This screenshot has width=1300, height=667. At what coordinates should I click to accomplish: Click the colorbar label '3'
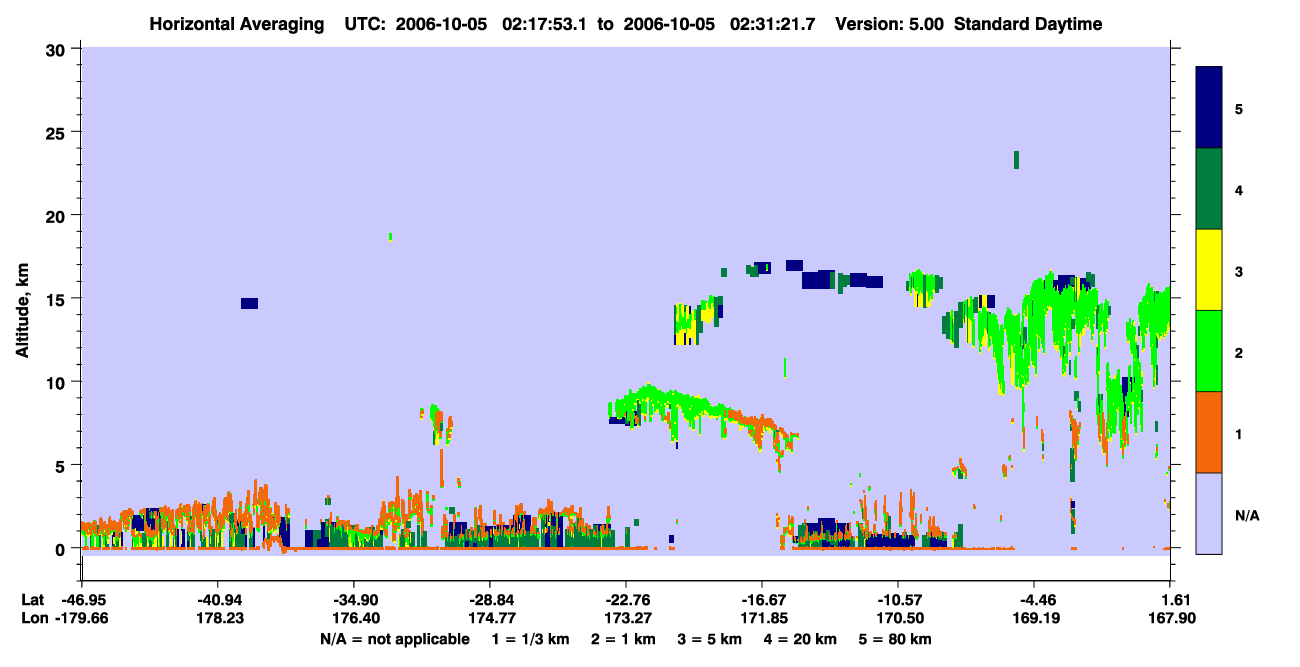point(1239,270)
